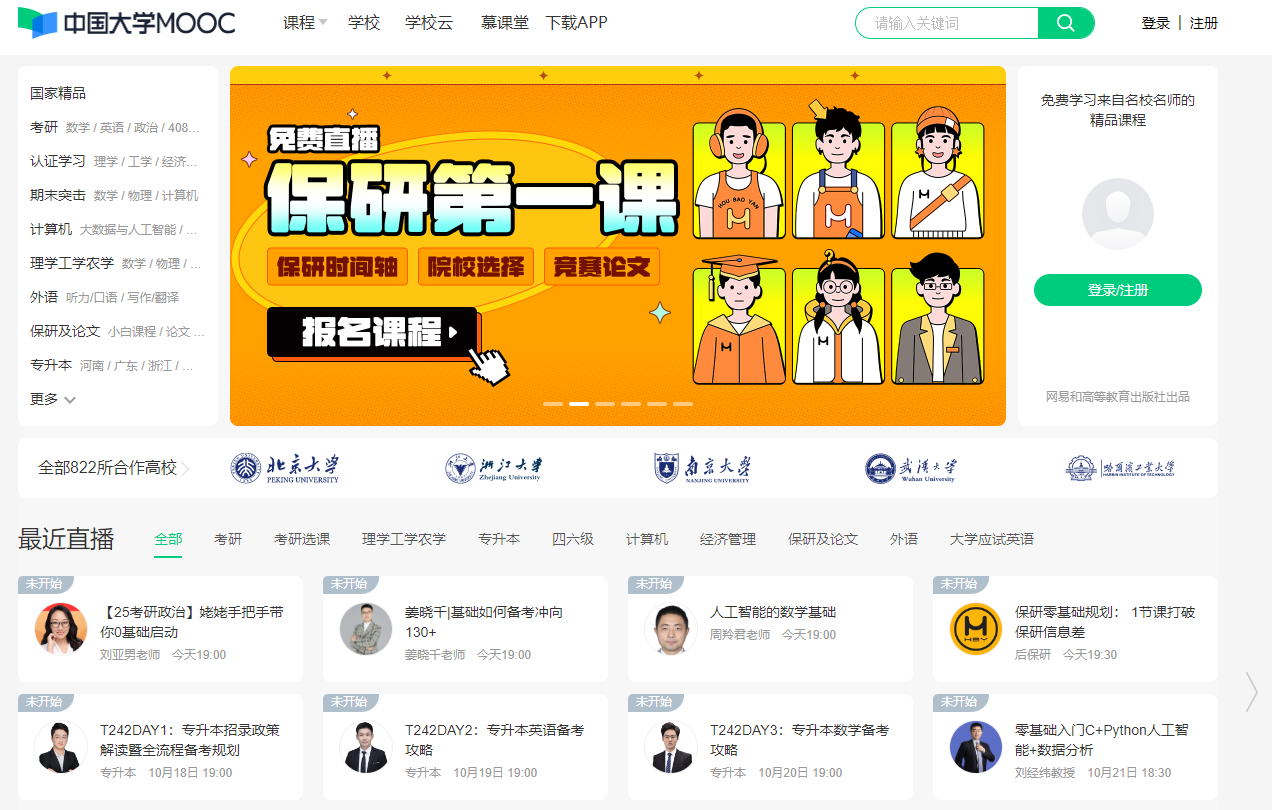Click 刘经纬教授 avatar thumbnail
The width and height of the screenshot is (1272, 810).
pyautogui.click(x=976, y=747)
